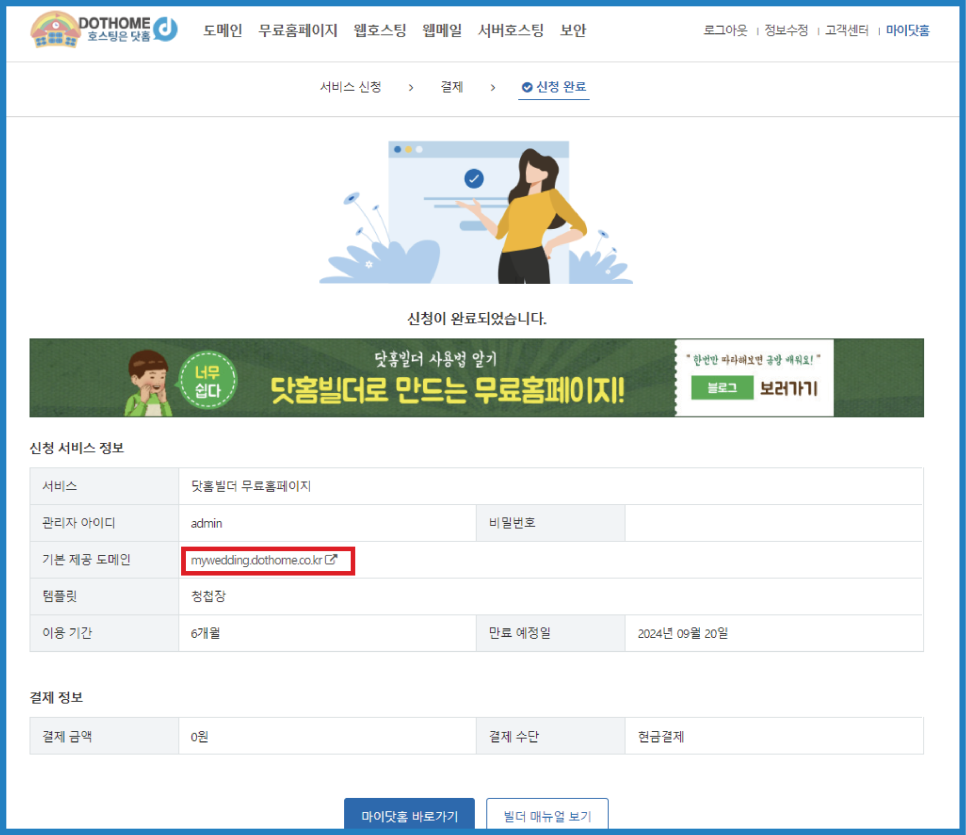
Task: Select the 신청 완료 step
Action: [x=554, y=87]
